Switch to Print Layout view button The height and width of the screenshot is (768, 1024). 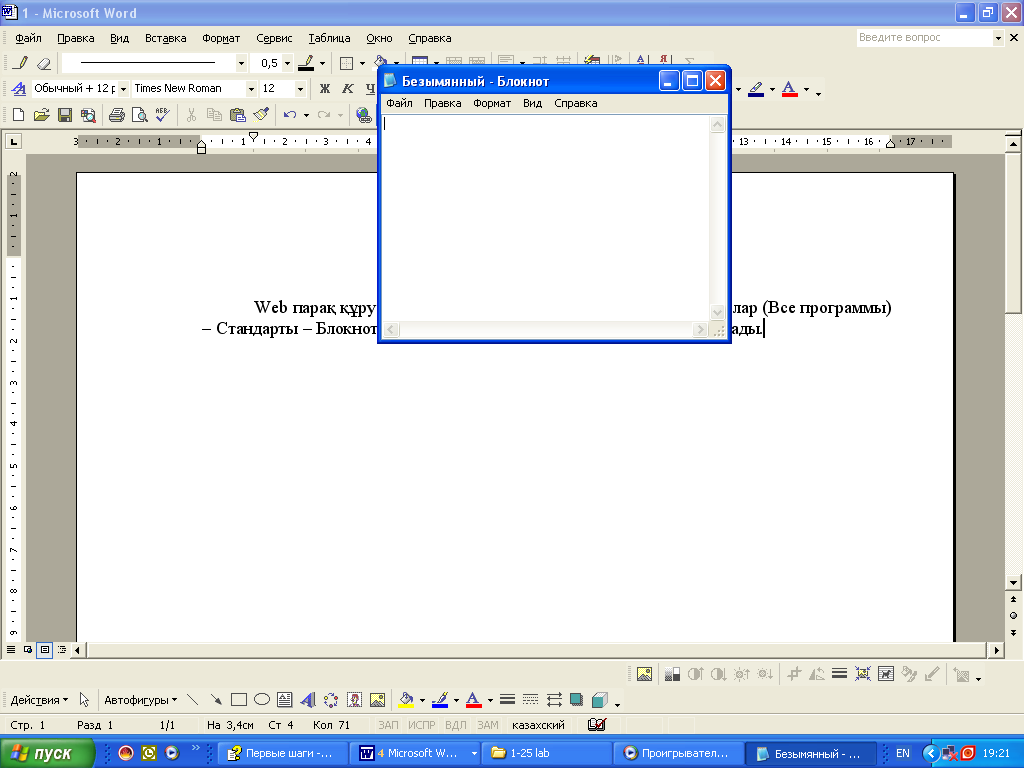point(44,650)
